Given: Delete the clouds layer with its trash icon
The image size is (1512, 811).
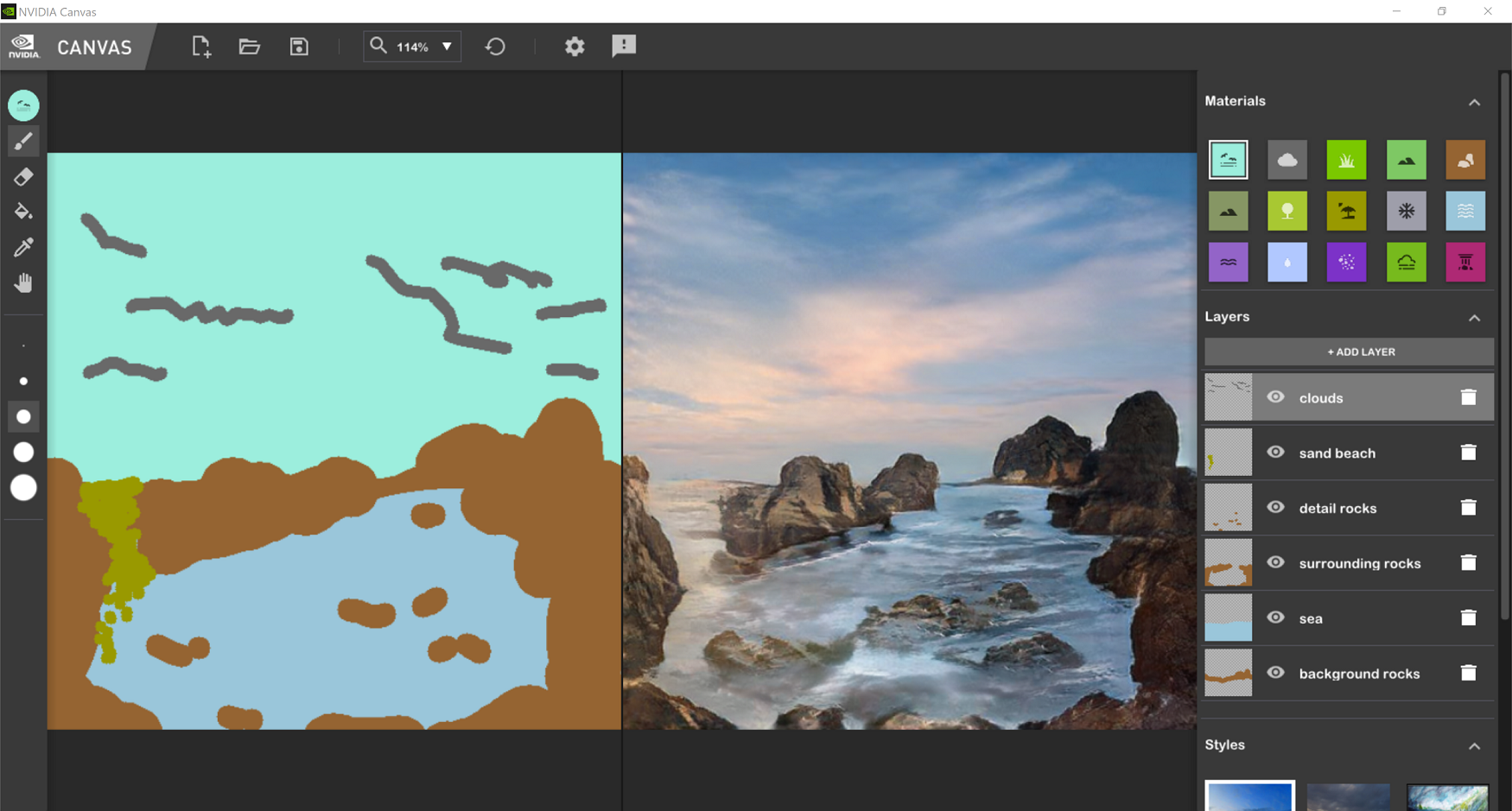Looking at the screenshot, I should click(1469, 396).
